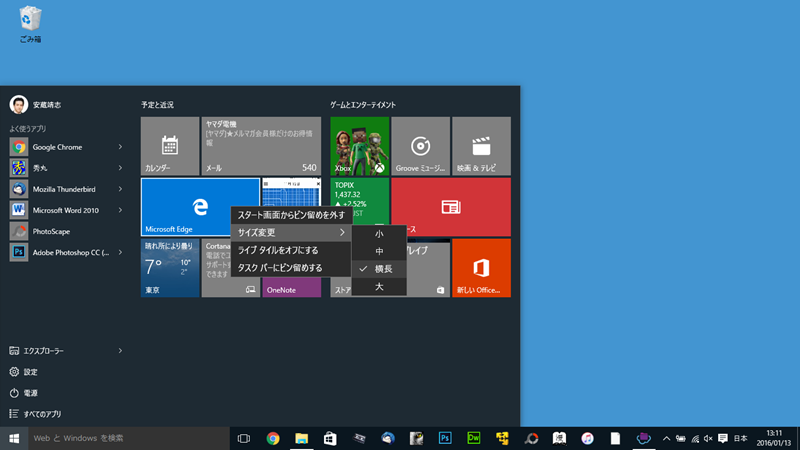The image size is (800, 450).
Task: Choose tile size 小
Action: tap(379, 233)
